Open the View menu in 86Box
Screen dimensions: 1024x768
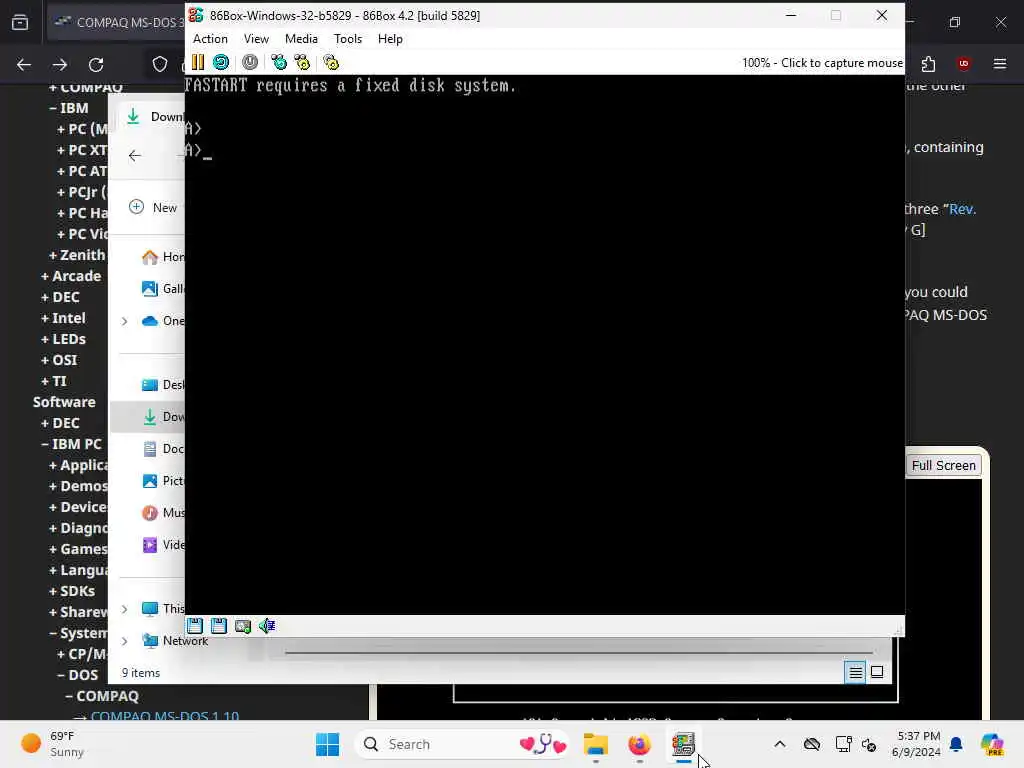(x=256, y=39)
